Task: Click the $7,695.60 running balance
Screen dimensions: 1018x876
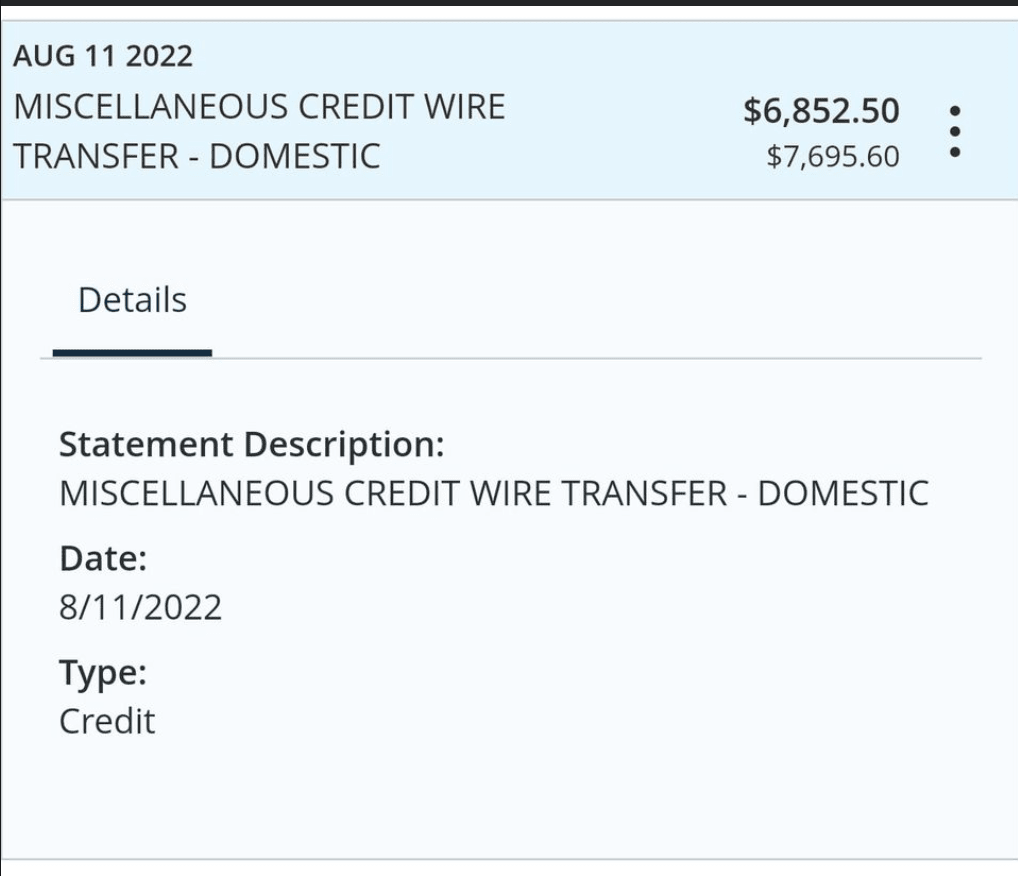Action: point(833,156)
